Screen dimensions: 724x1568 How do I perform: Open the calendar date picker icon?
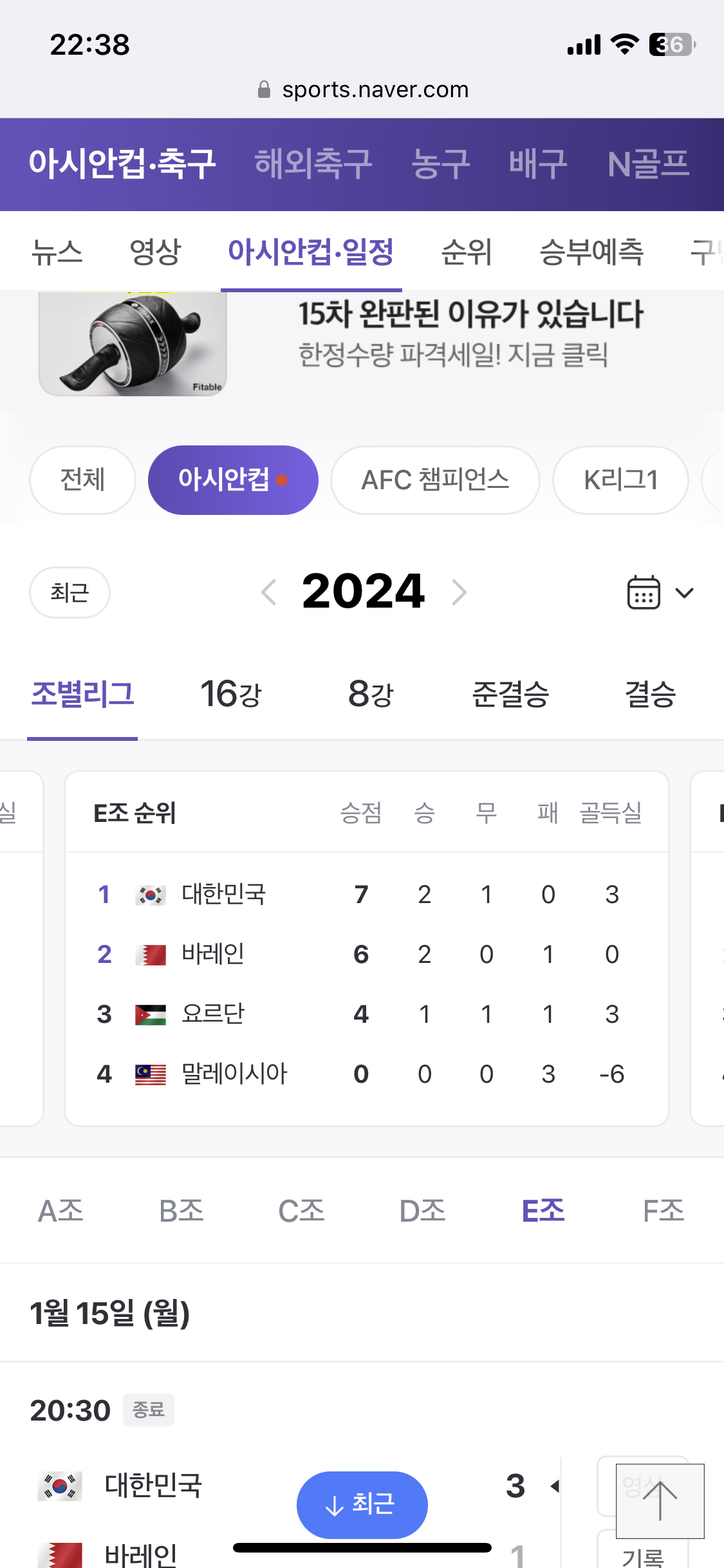point(644,592)
